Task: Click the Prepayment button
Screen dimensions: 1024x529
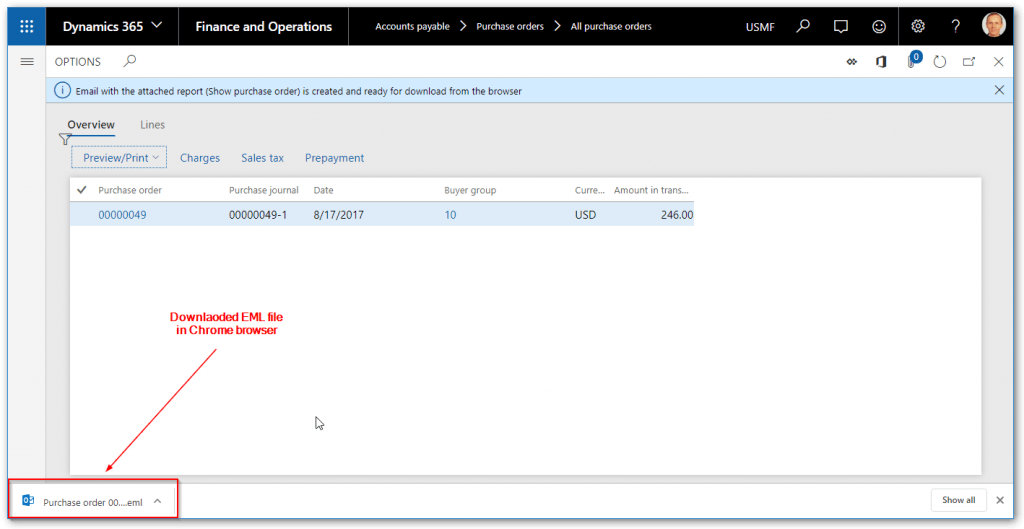Action: click(334, 158)
